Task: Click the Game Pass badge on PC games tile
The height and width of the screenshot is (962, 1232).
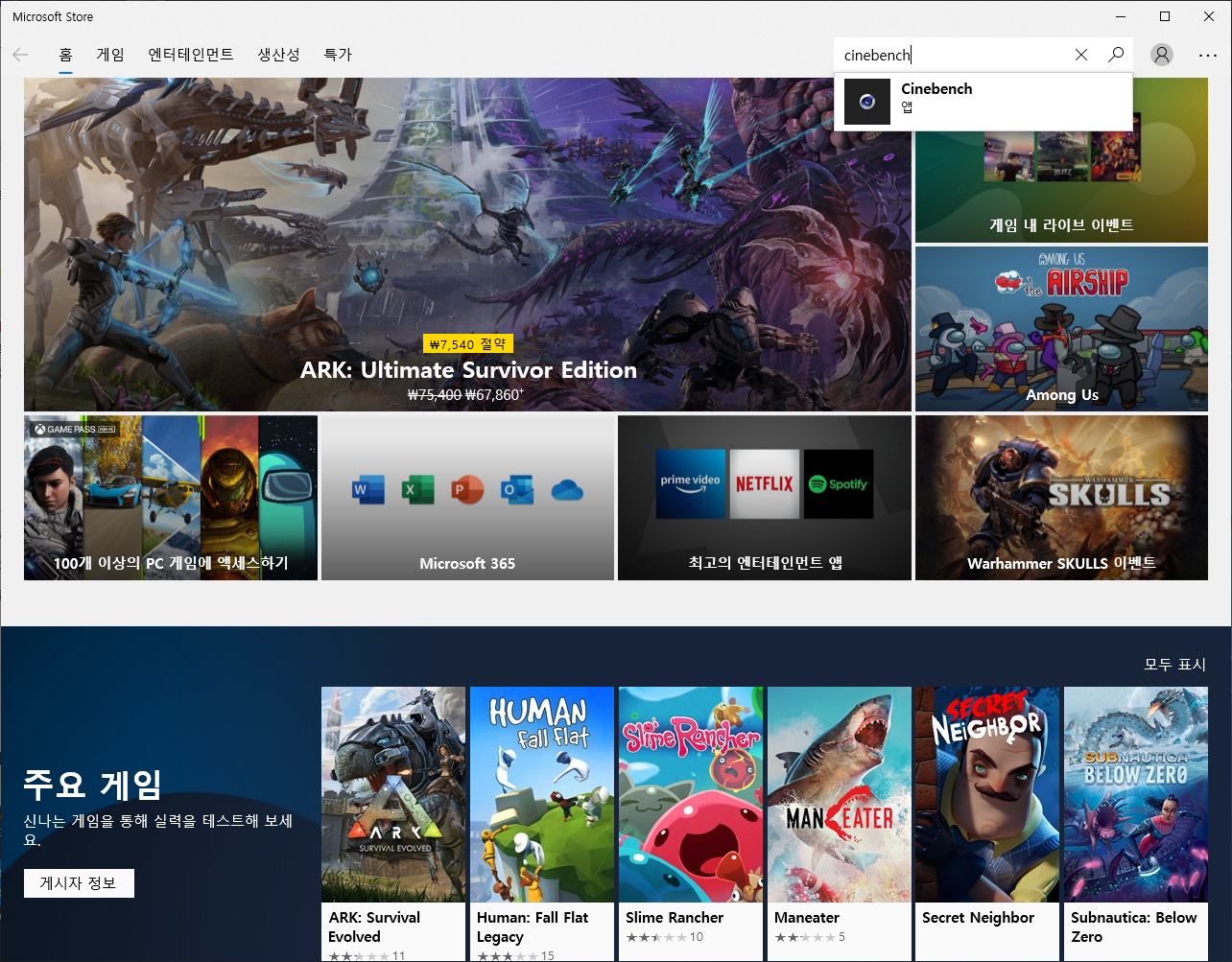Action: 74,430
